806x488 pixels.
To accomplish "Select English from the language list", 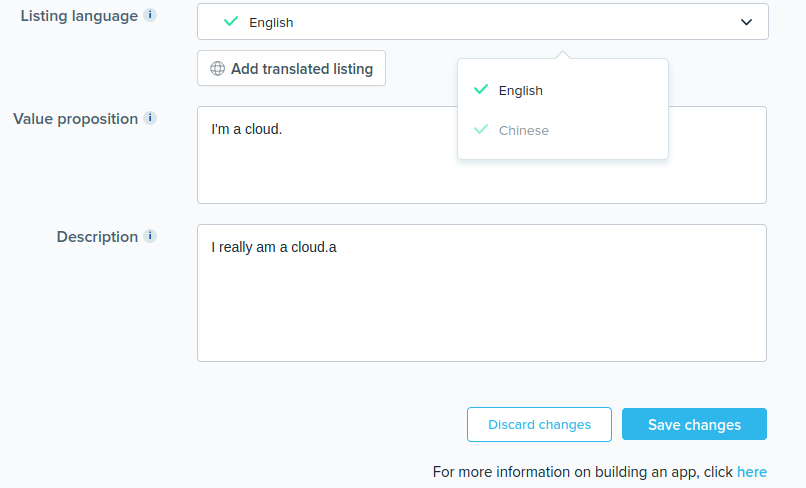I will tap(521, 90).
